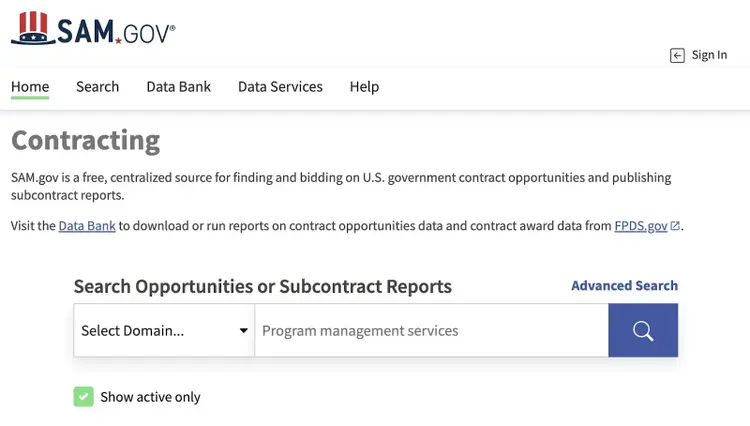Open the Data Services navigation tab
This screenshot has height=426, width=750.
tap(280, 87)
